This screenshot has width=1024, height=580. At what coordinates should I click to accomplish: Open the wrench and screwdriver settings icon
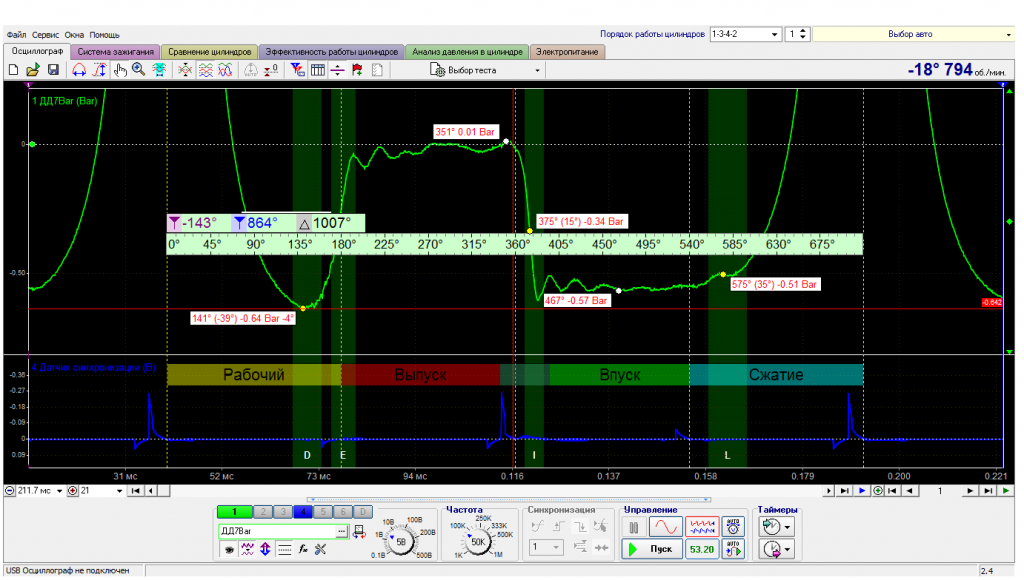321,550
